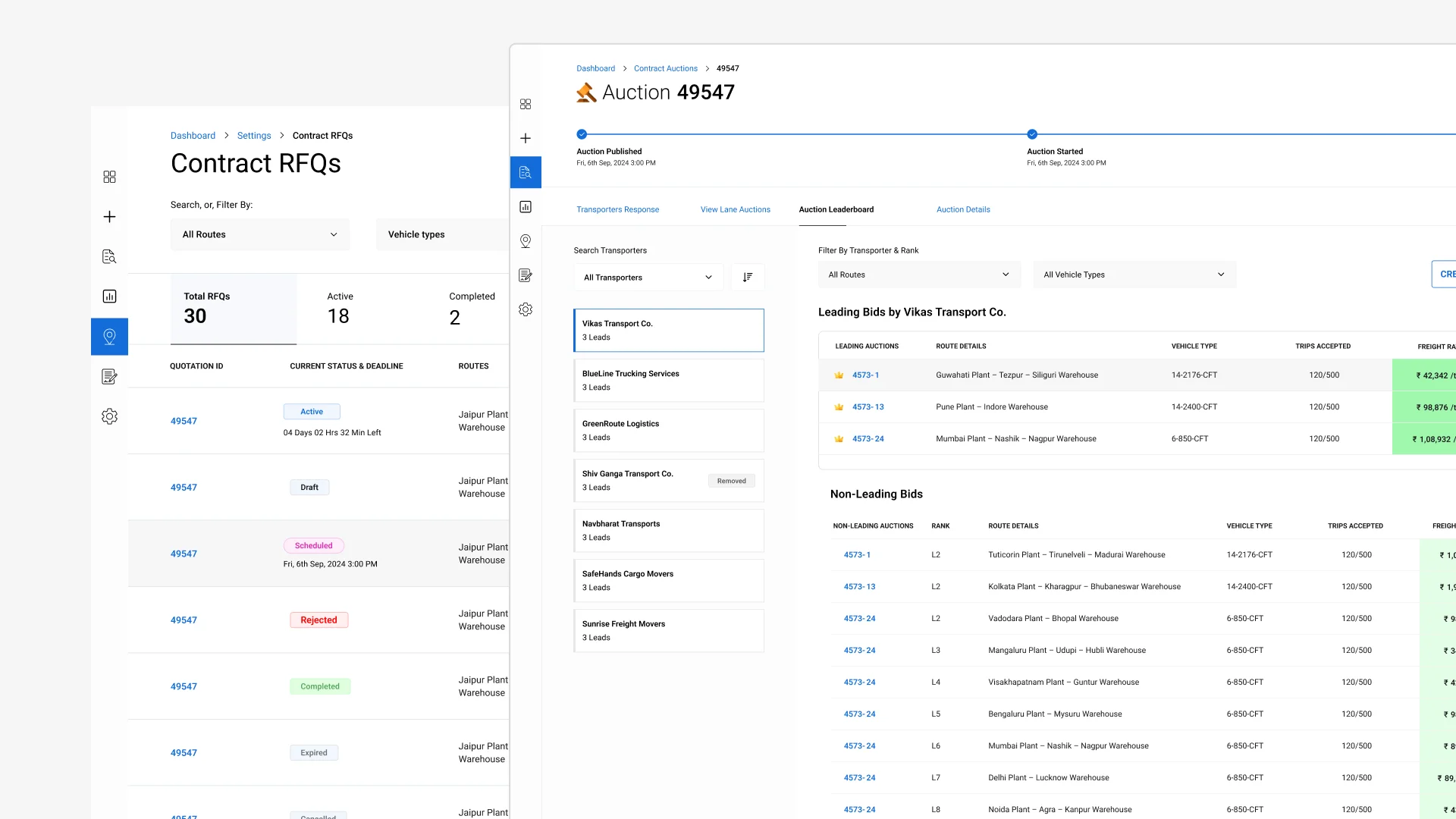This screenshot has height=819, width=1456.
Task: Click Bengaluru Plant – Mysuru Warehouse route
Action: click(1055, 714)
